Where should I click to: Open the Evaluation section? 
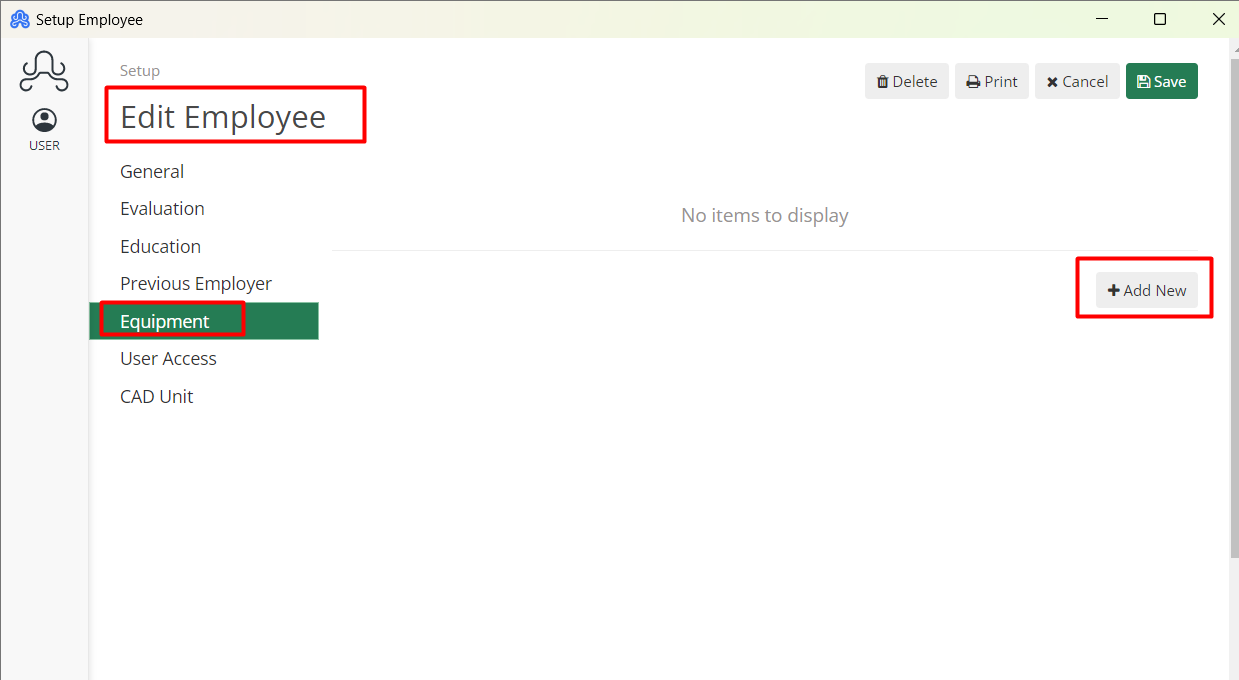coord(162,208)
